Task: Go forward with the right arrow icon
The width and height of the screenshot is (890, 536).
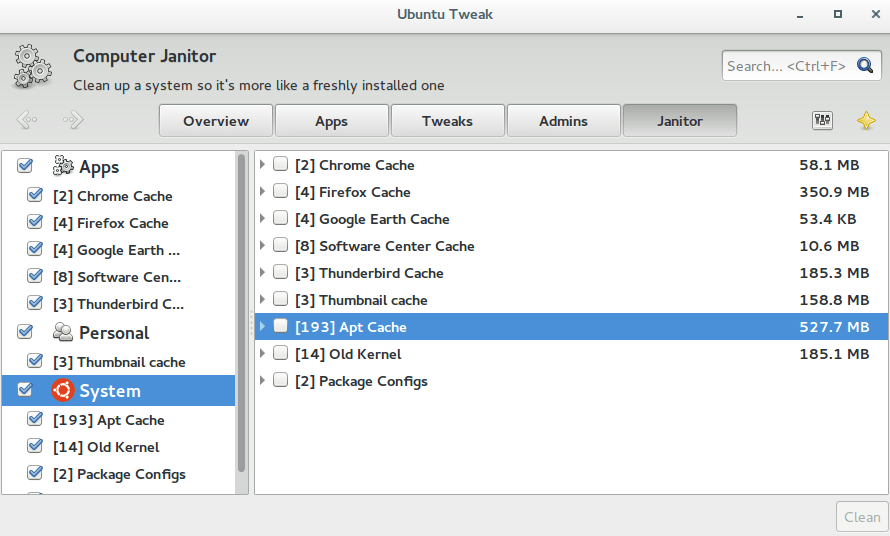Action: [73, 120]
